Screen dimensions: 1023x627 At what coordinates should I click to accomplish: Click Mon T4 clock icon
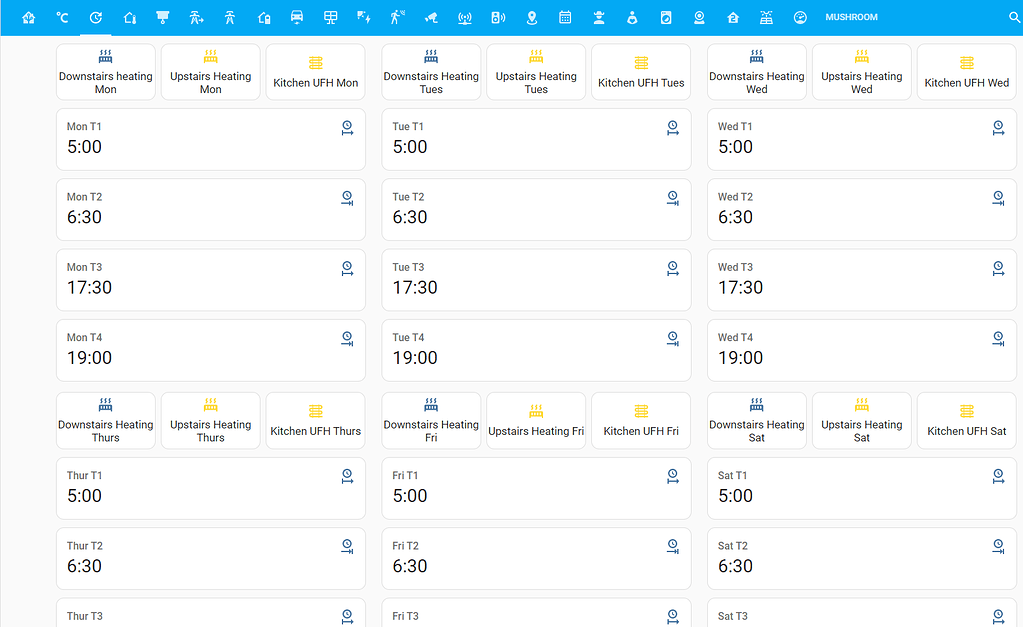(x=347, y=339)
